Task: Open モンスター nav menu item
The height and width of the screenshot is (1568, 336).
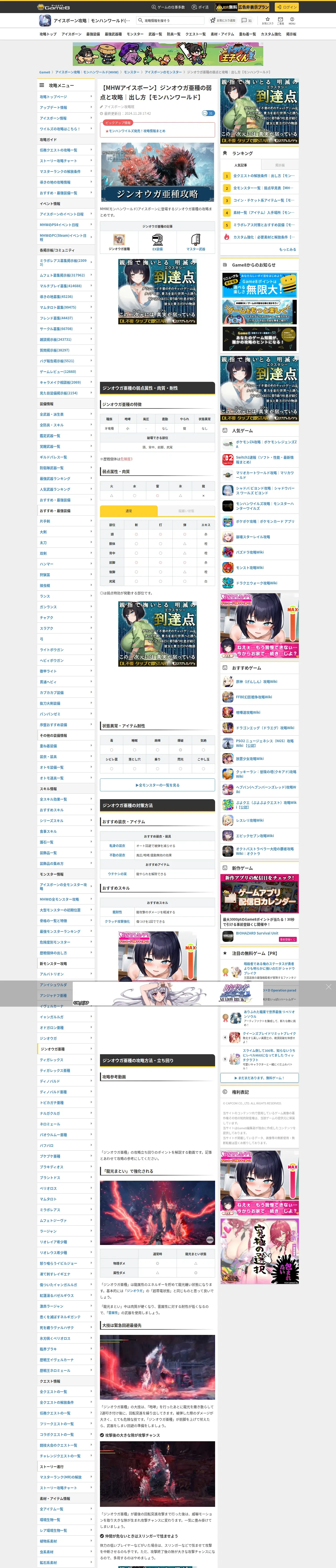Action: (x=135, y=34)
